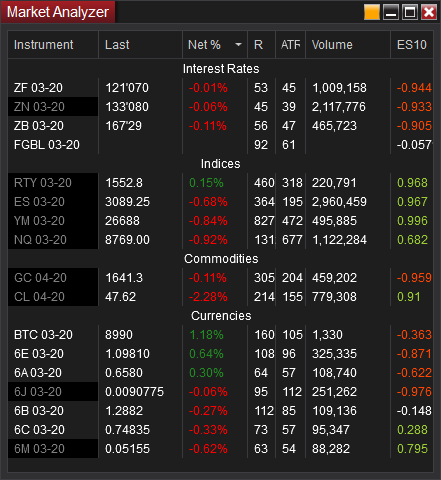Select the FGBL 03-20 row
Screen dimensions: 441x480
click(220, 145)
